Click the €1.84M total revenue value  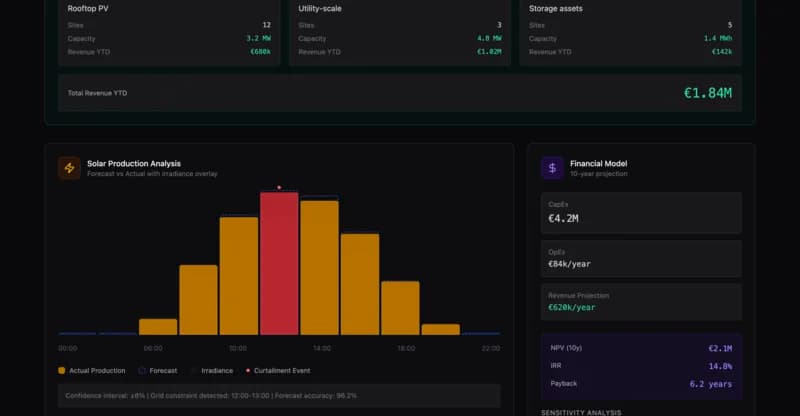pos(707,93)
